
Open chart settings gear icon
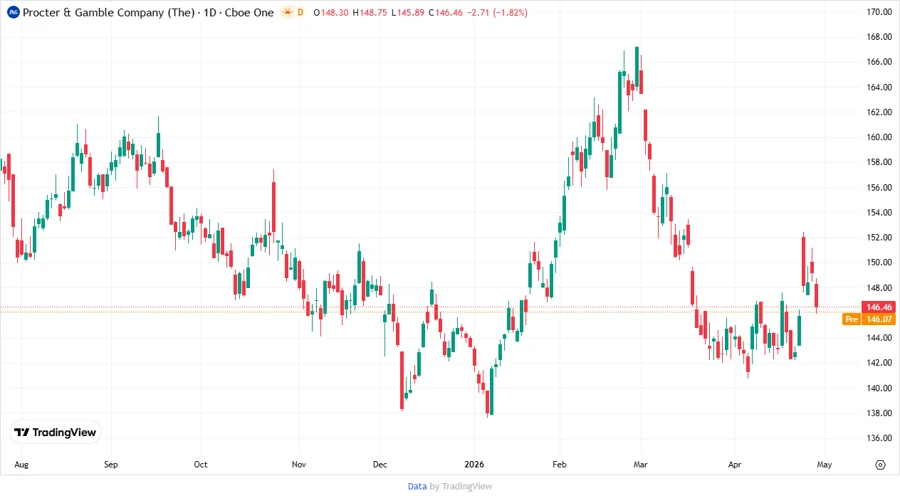pos(880,465)
